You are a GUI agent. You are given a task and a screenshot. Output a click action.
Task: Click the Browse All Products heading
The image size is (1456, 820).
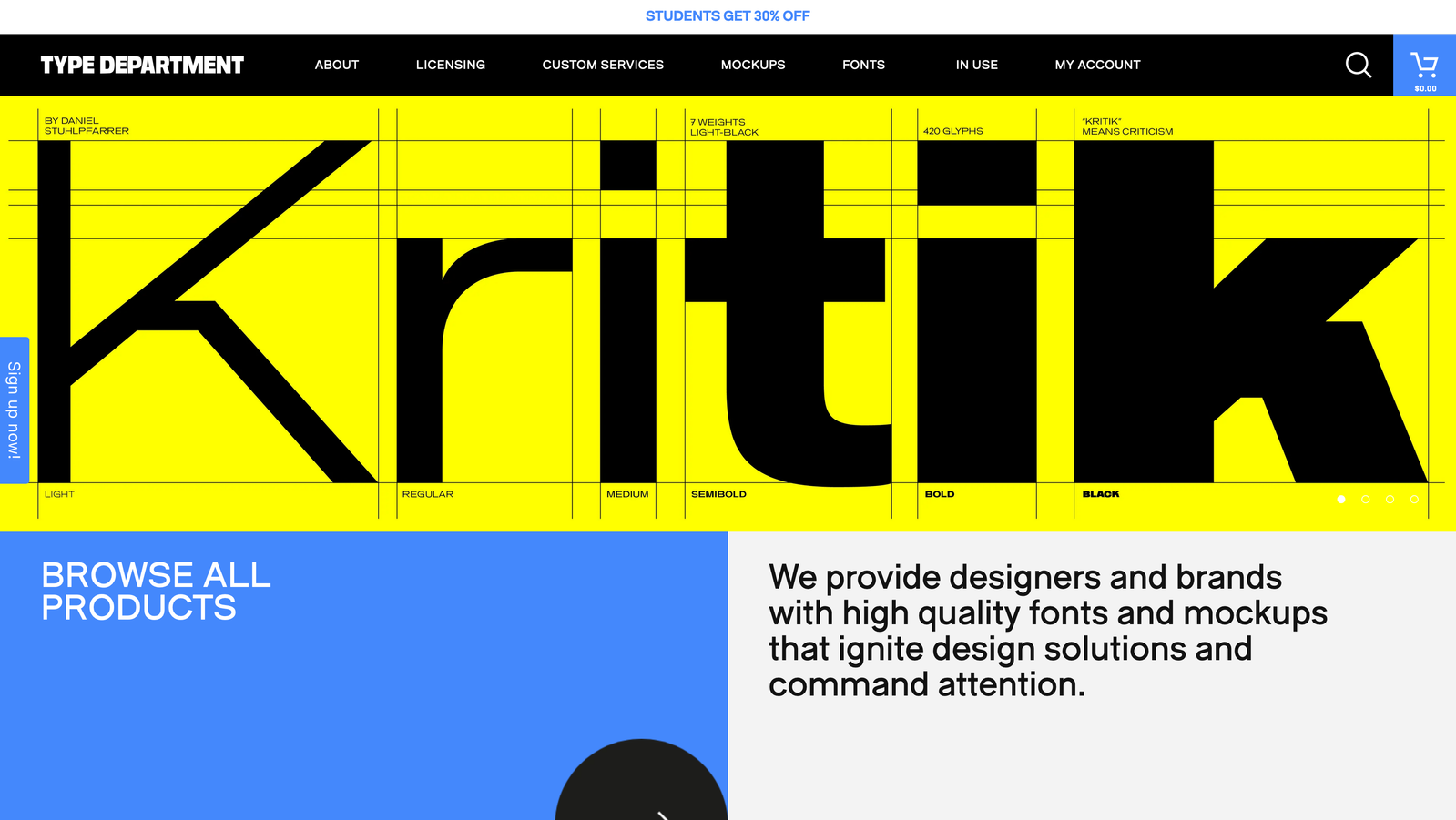[x=156, y=592]
